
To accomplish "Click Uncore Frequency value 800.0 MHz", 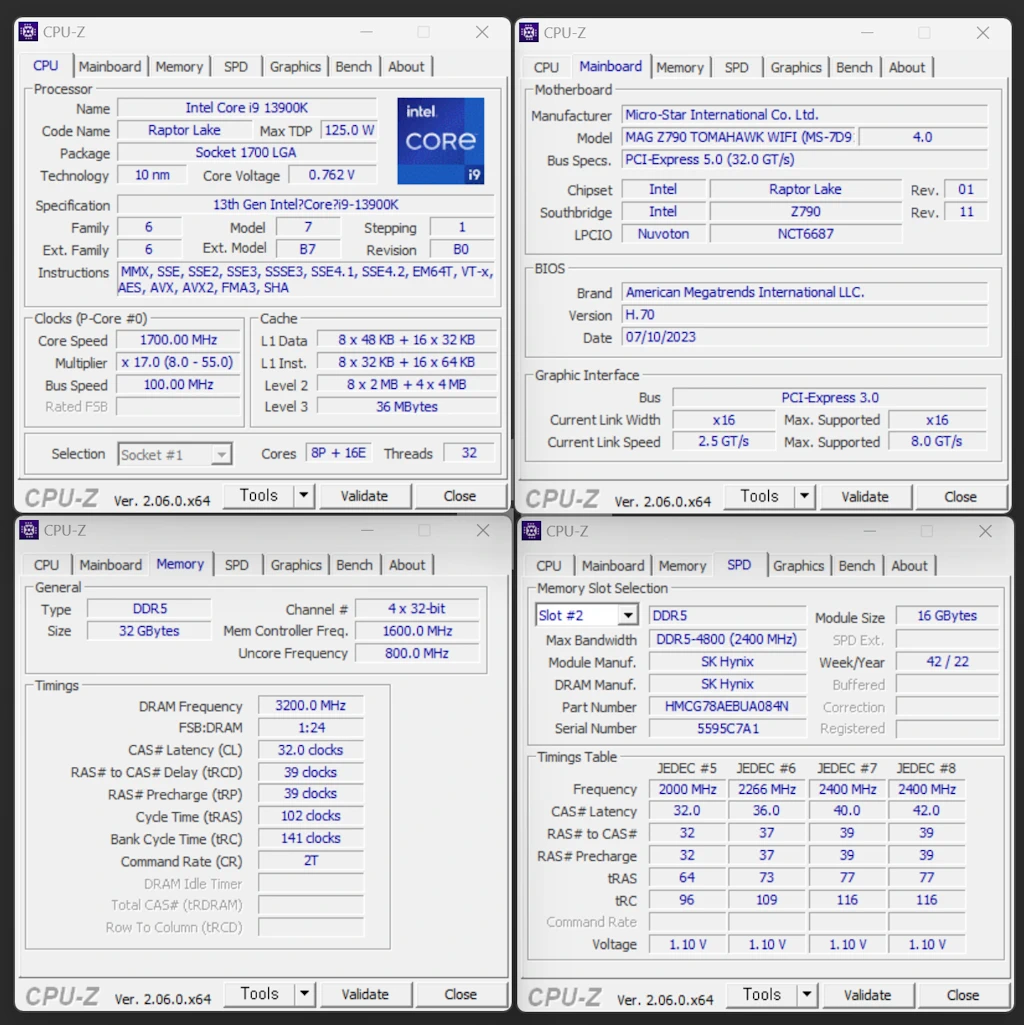I will tap(417, 653).
